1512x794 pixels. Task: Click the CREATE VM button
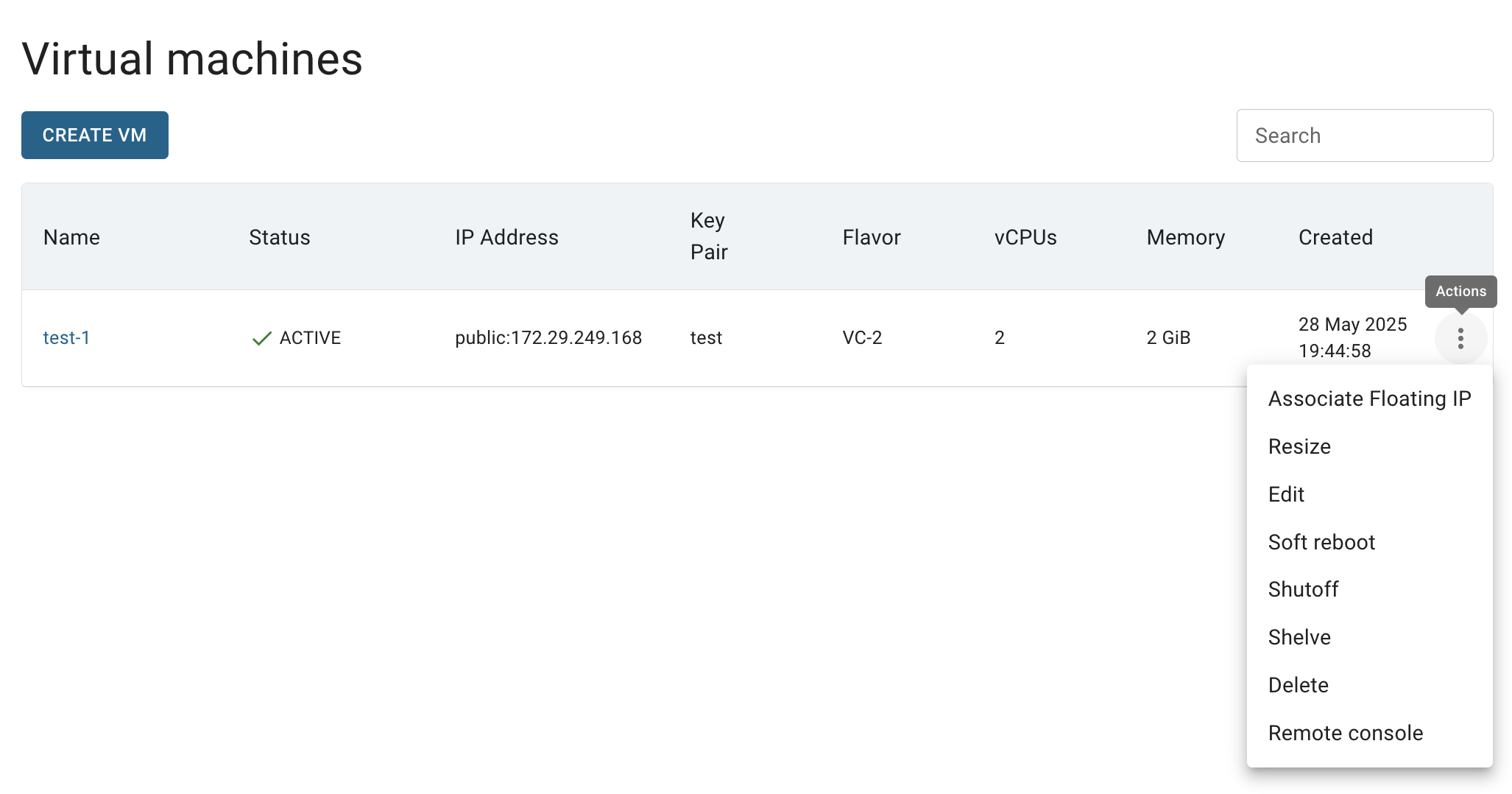(95, 135)
